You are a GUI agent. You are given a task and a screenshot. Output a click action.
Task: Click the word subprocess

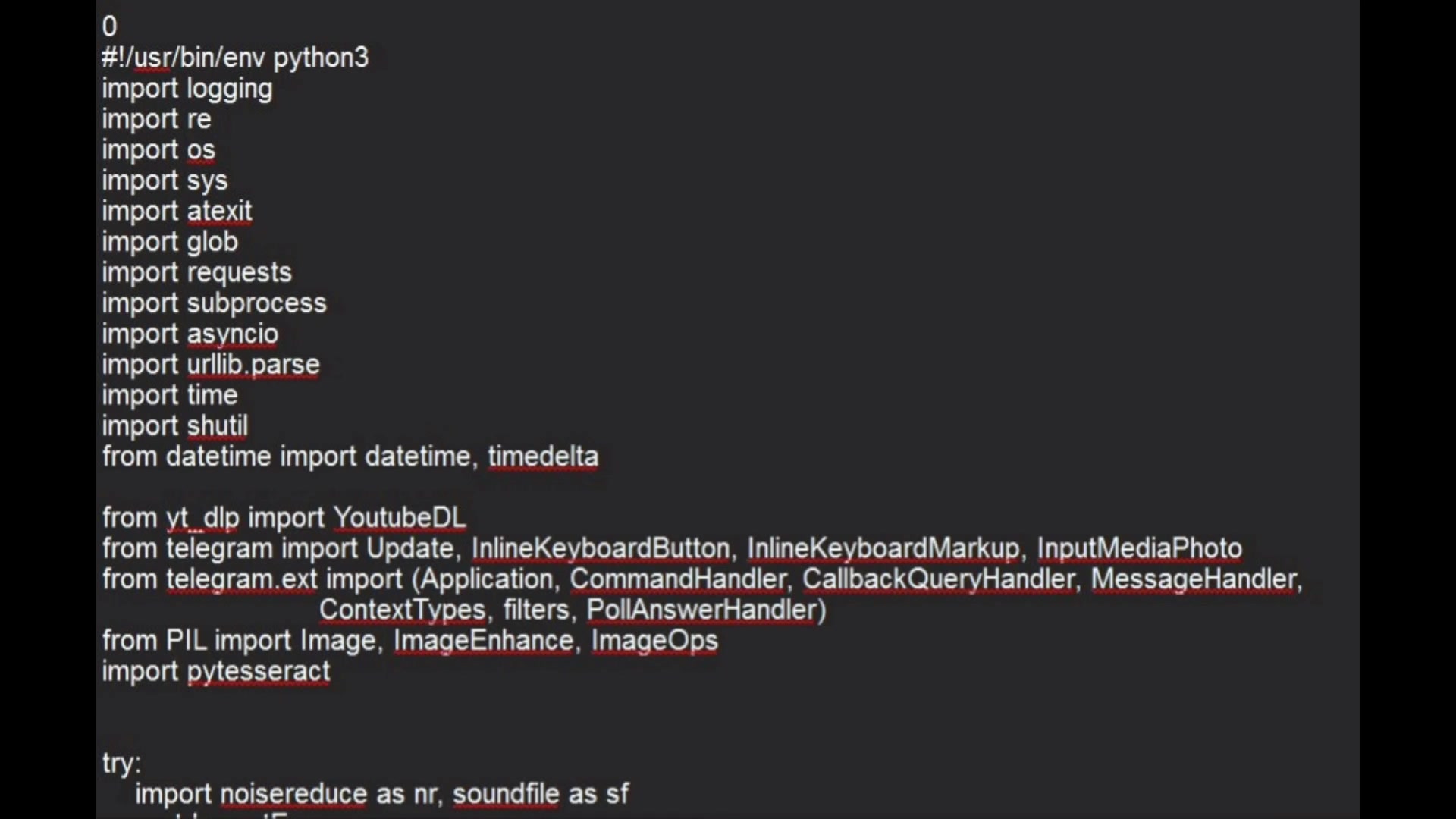[256, 303]
